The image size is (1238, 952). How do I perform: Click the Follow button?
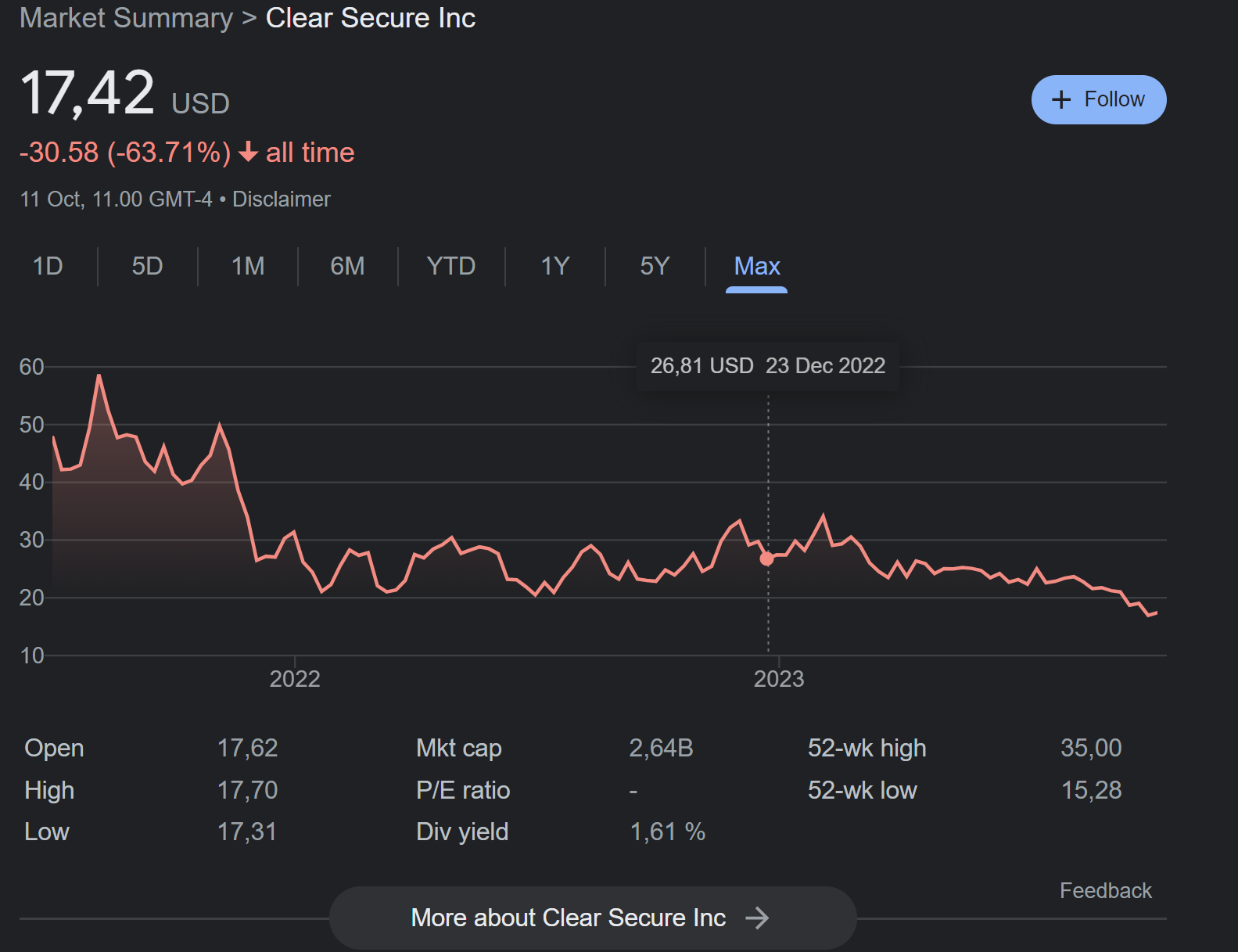1099,99
